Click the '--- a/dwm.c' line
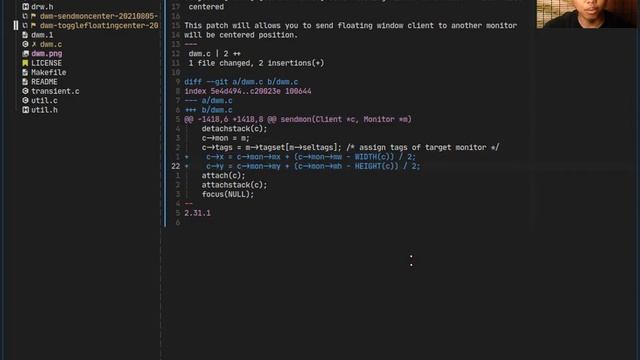Screen dimensions: 640x360 (x=208, y=100)
